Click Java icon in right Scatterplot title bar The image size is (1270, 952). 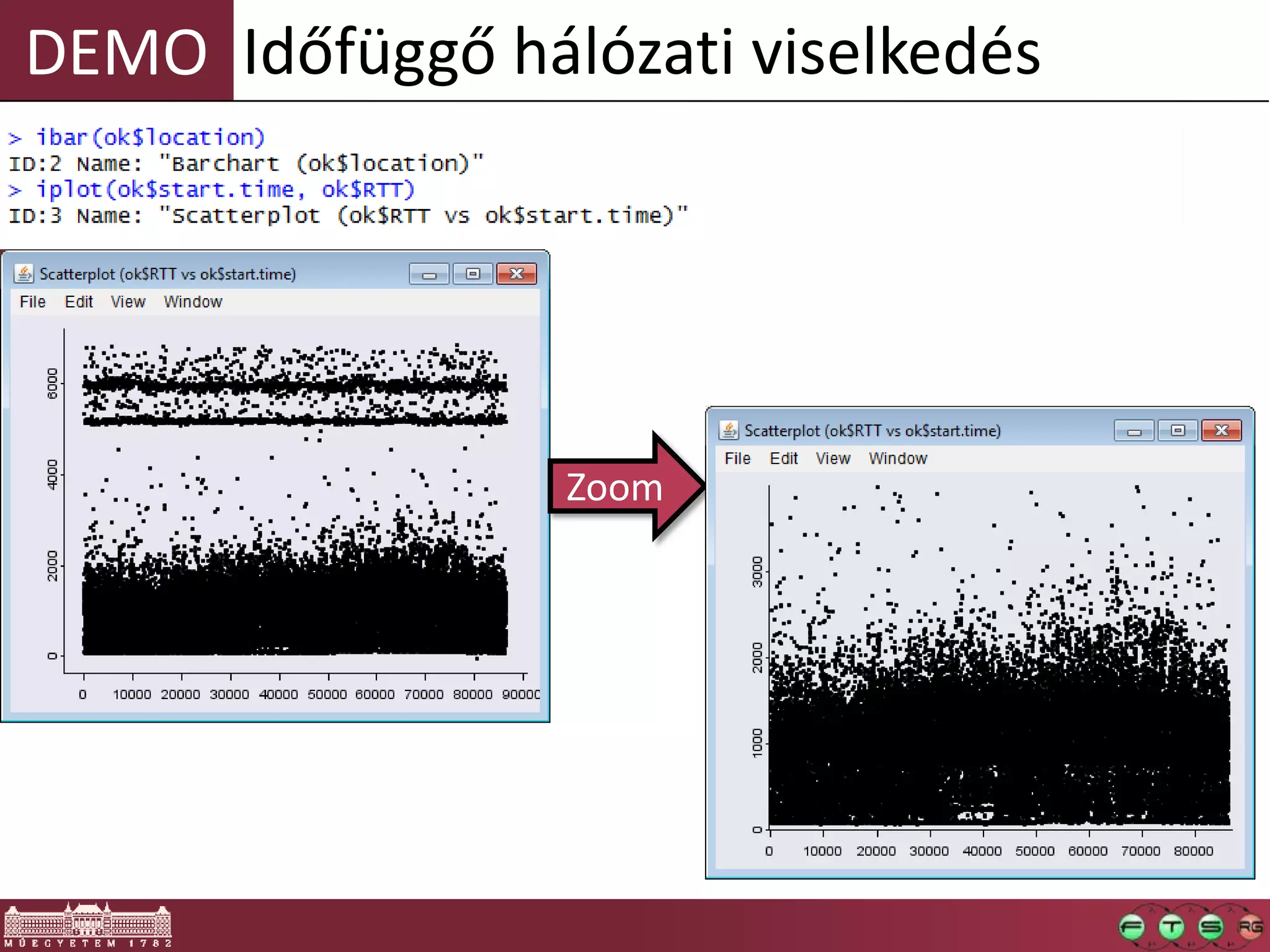click(729, 430)
